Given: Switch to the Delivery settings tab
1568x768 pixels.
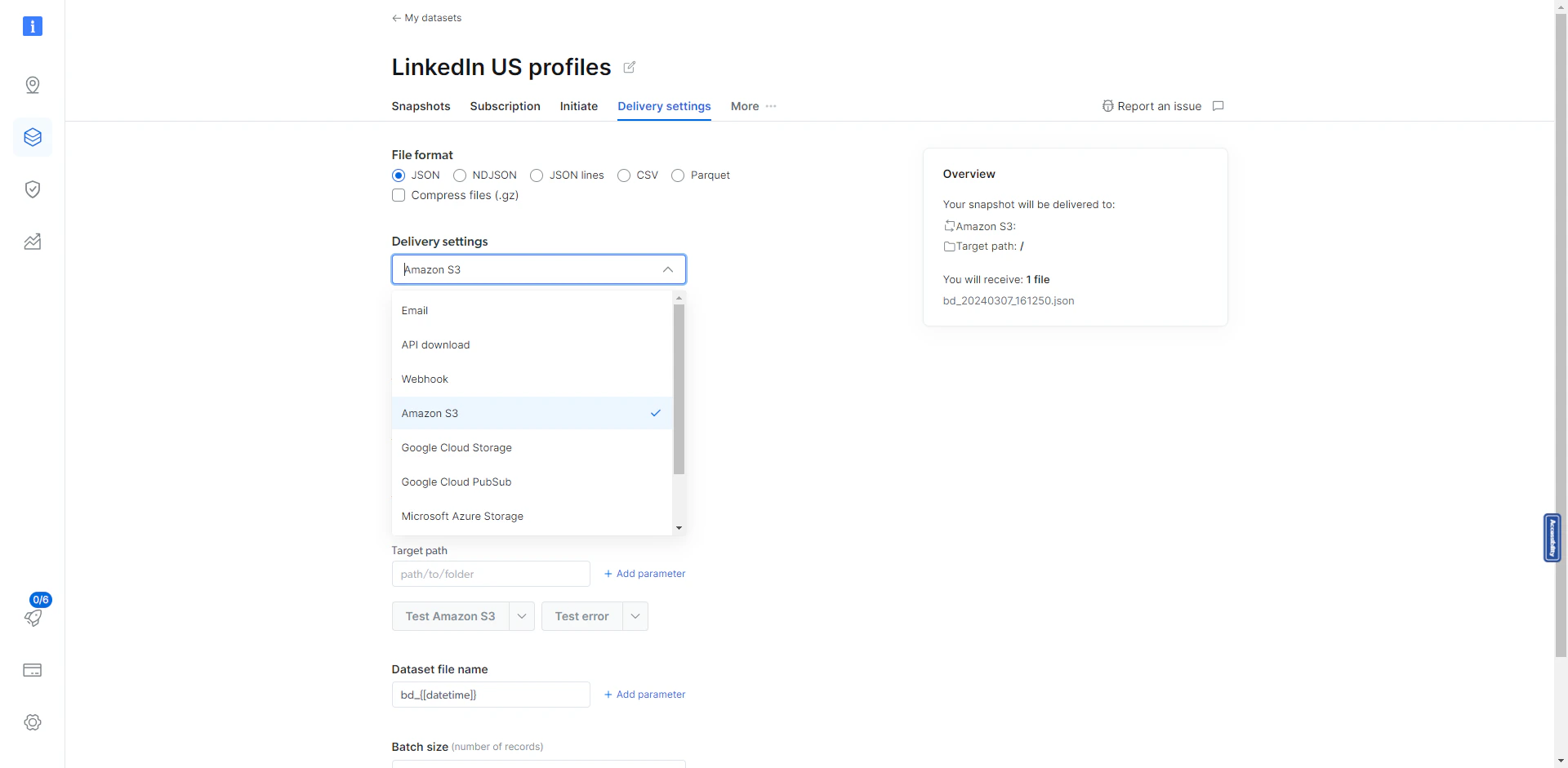Looking at the screenshot, I should (664, 106).
